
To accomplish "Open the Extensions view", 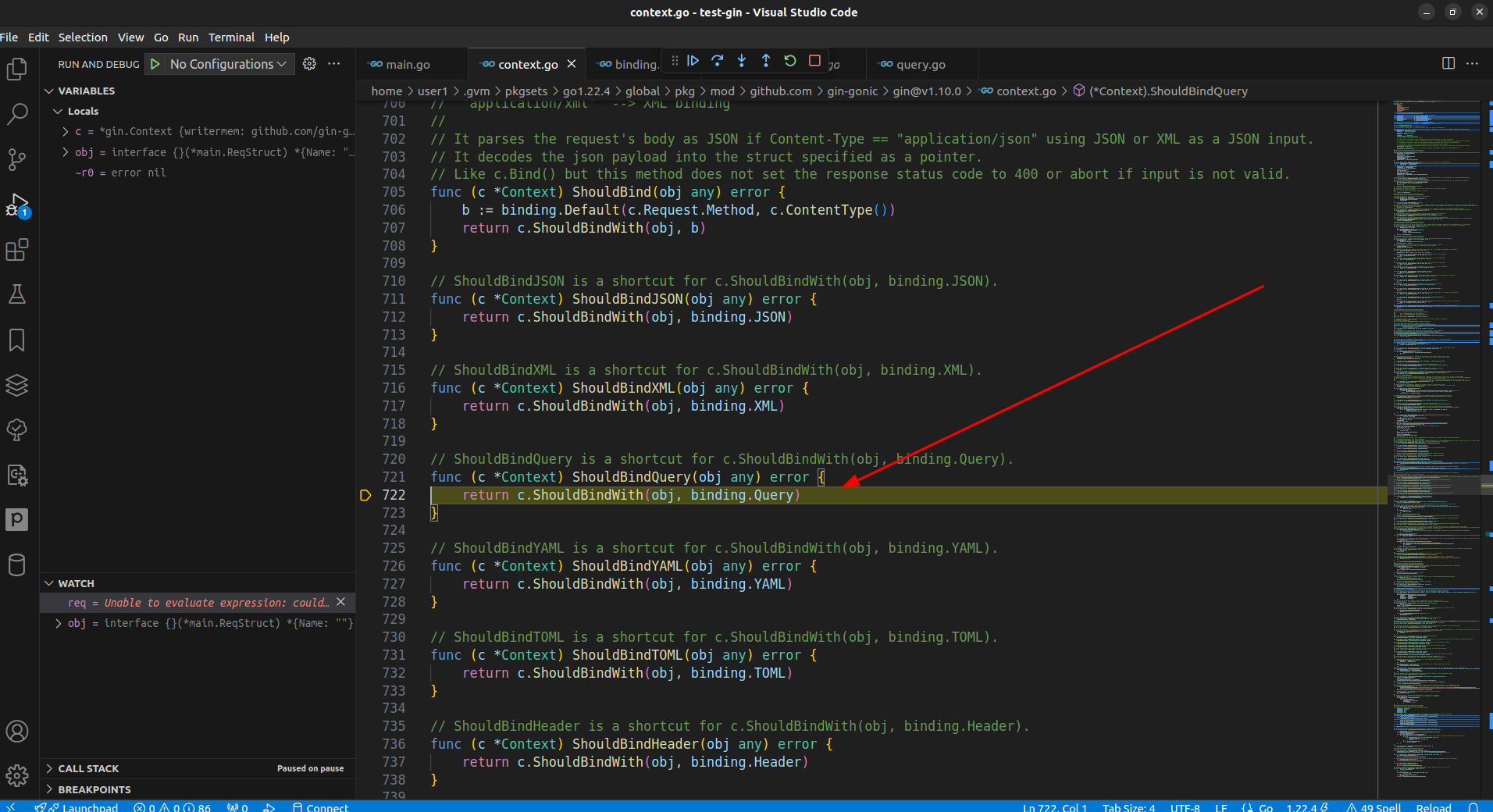I will click(17, 250).
